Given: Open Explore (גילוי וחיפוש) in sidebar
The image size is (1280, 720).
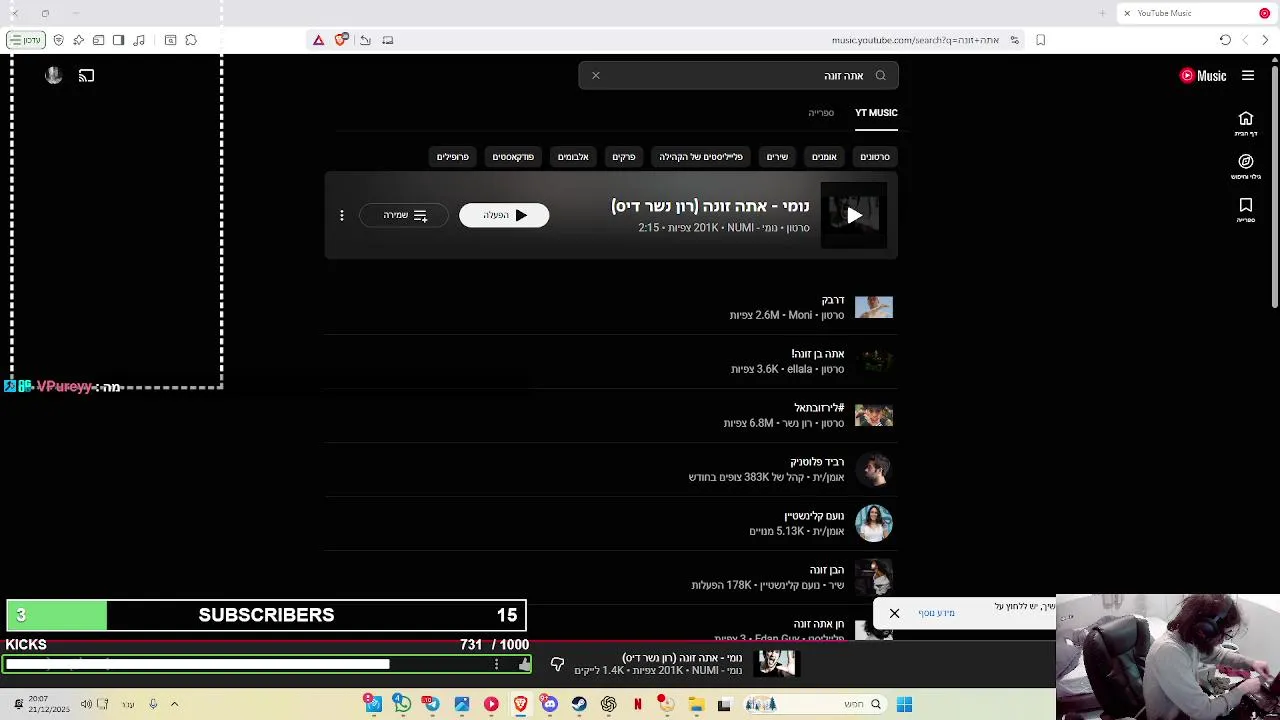Looking at the screenshot, I should [1246, 167].
